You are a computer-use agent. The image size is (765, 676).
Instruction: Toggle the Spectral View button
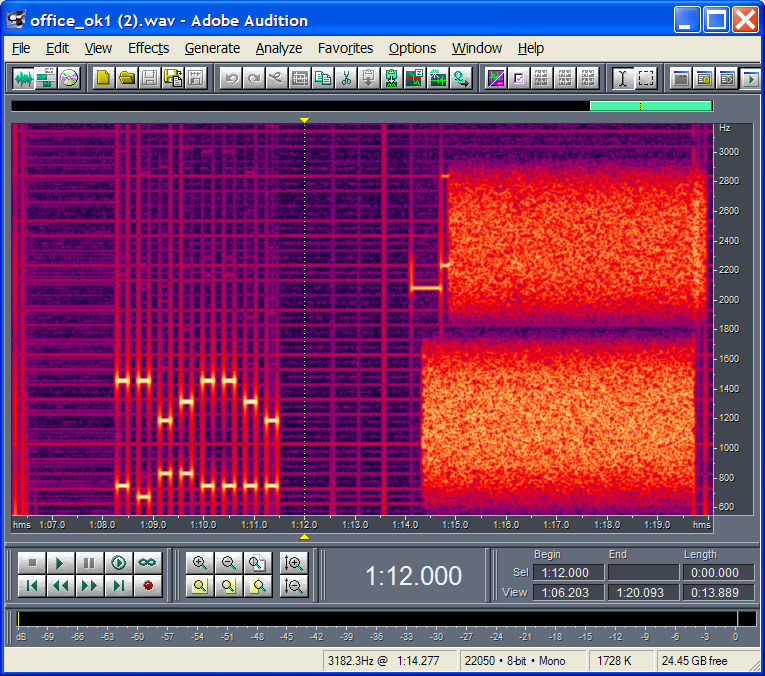496,78
